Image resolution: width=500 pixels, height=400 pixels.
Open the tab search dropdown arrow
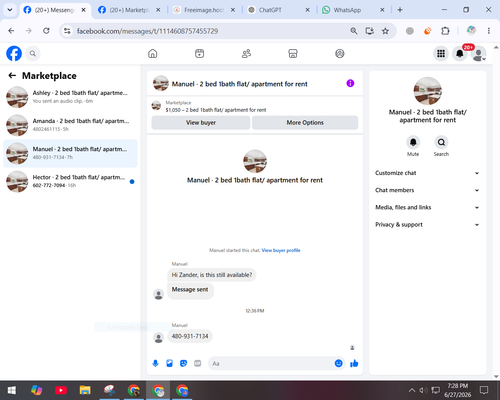coord(10,10)
